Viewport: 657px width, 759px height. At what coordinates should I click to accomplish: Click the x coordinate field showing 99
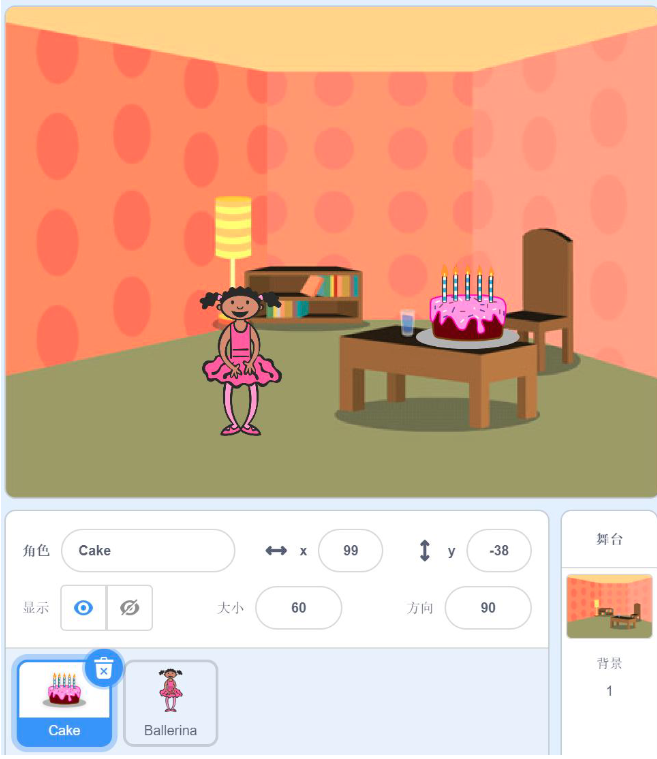point(351,550)
